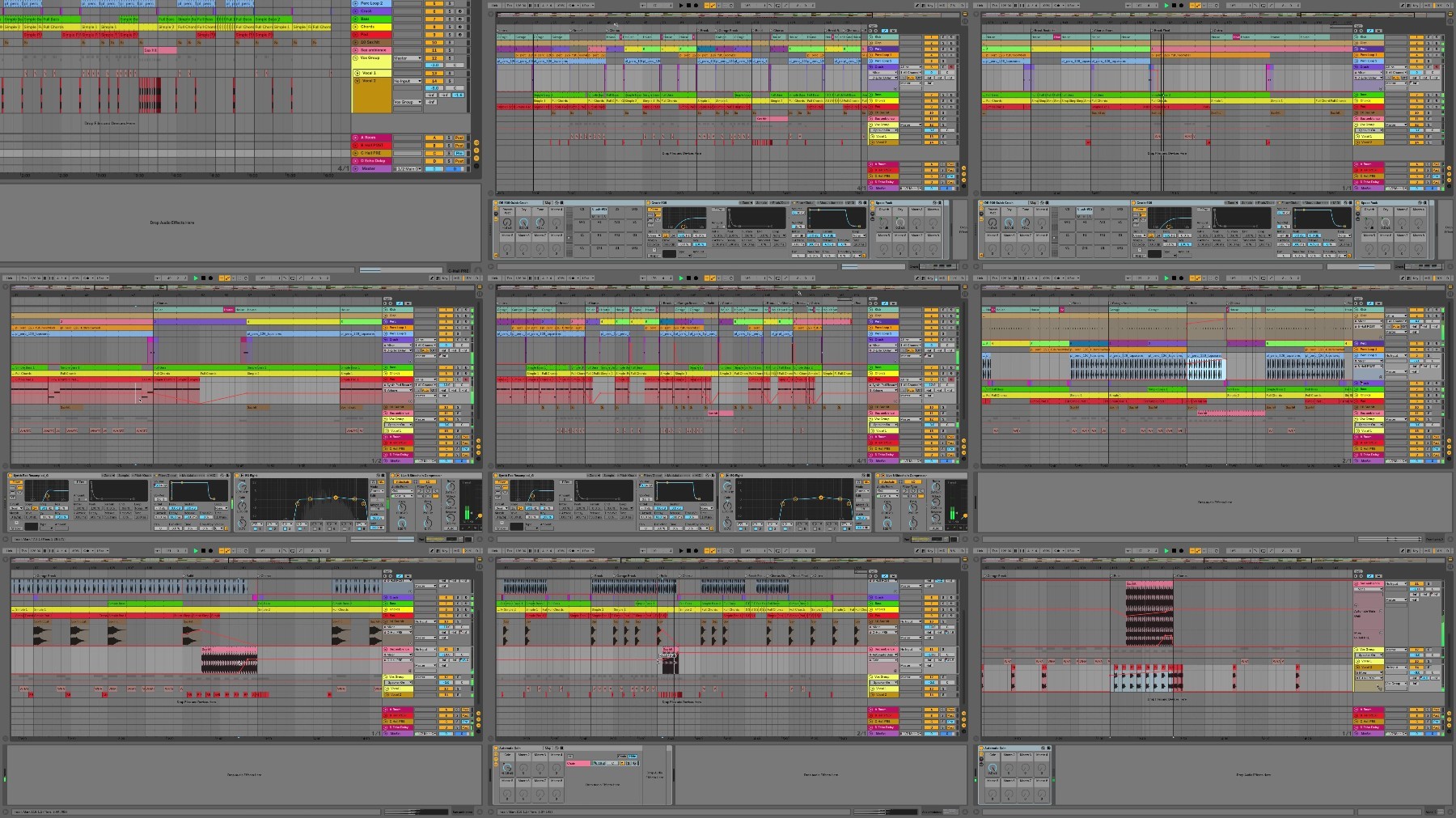Click play in top-center window transport
The height and width of the screenshot is (818, 1456).
point(681,6)
